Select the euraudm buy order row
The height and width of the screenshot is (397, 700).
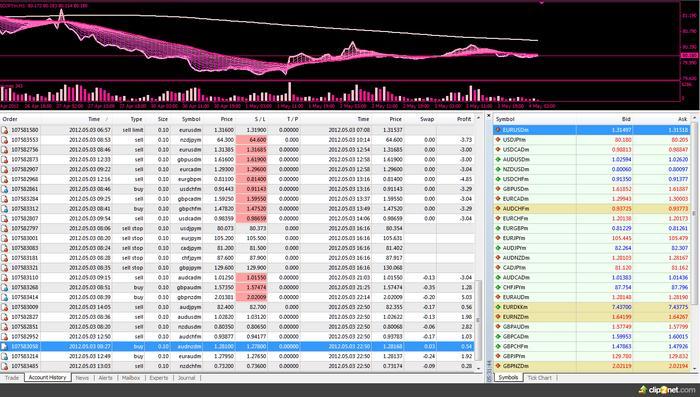pos(237,356)
